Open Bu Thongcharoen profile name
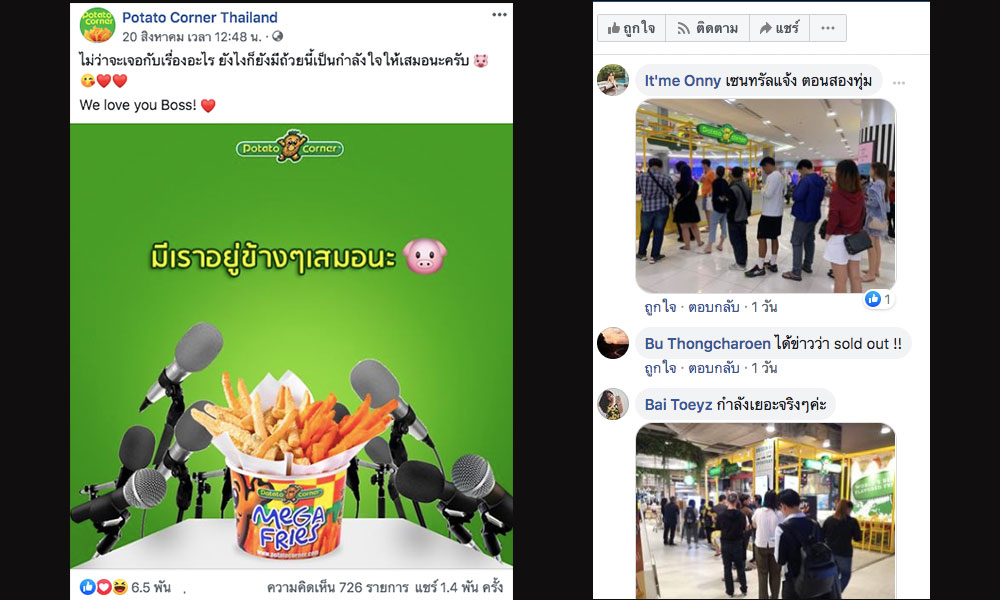 (707, 344)
